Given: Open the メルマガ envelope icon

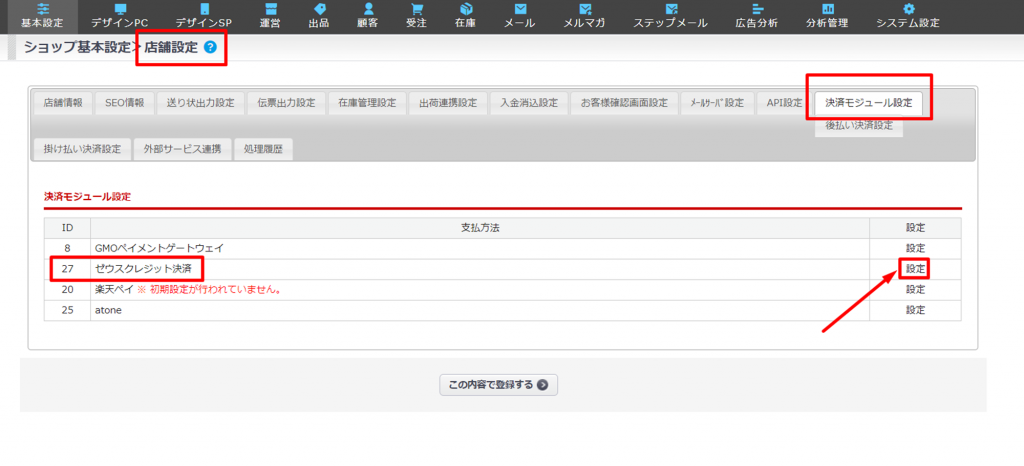Looking at the screenshot, I should (x=585, y=9).
